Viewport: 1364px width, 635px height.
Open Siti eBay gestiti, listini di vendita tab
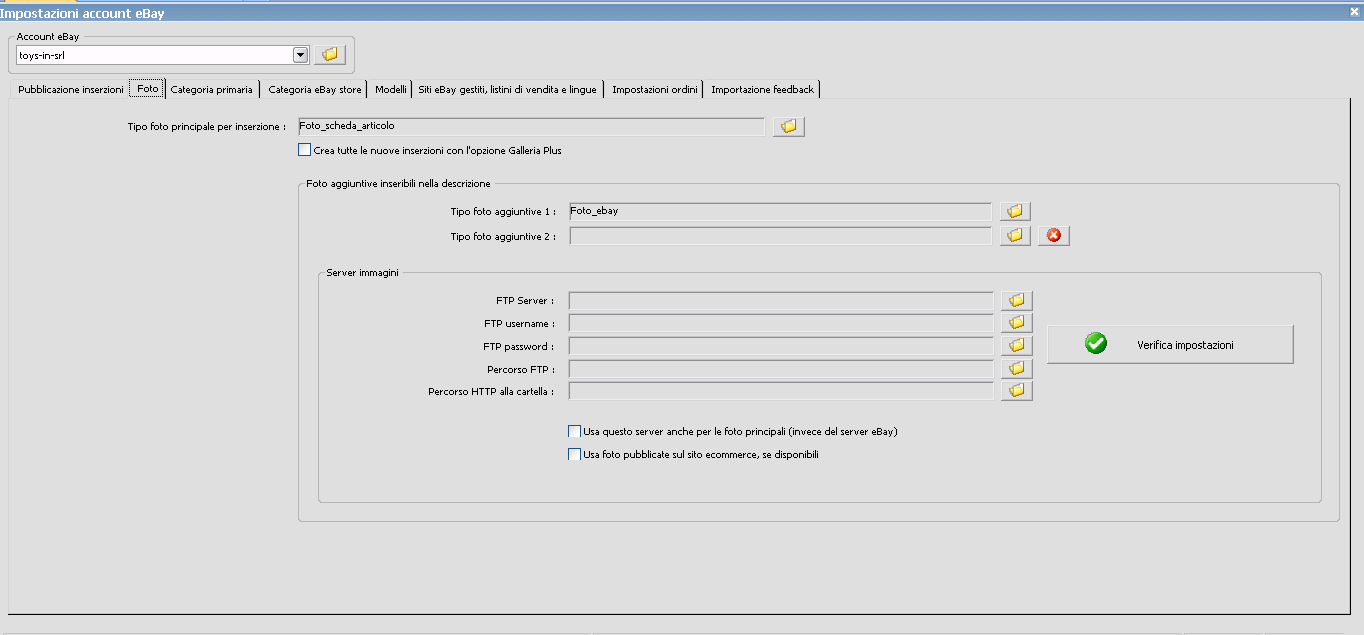tap(508, 89)
